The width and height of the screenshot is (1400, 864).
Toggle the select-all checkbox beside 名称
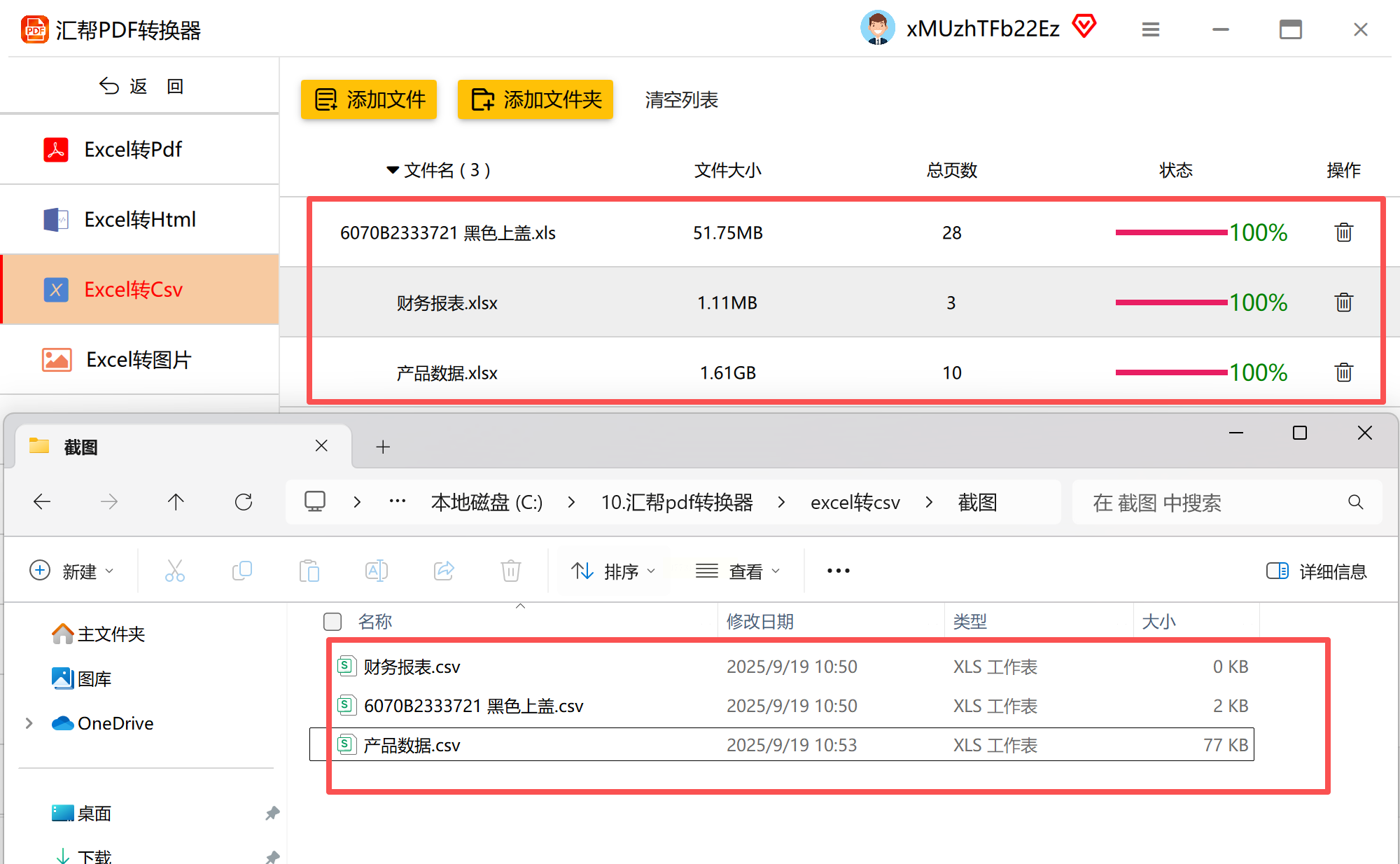coord(332,622)
